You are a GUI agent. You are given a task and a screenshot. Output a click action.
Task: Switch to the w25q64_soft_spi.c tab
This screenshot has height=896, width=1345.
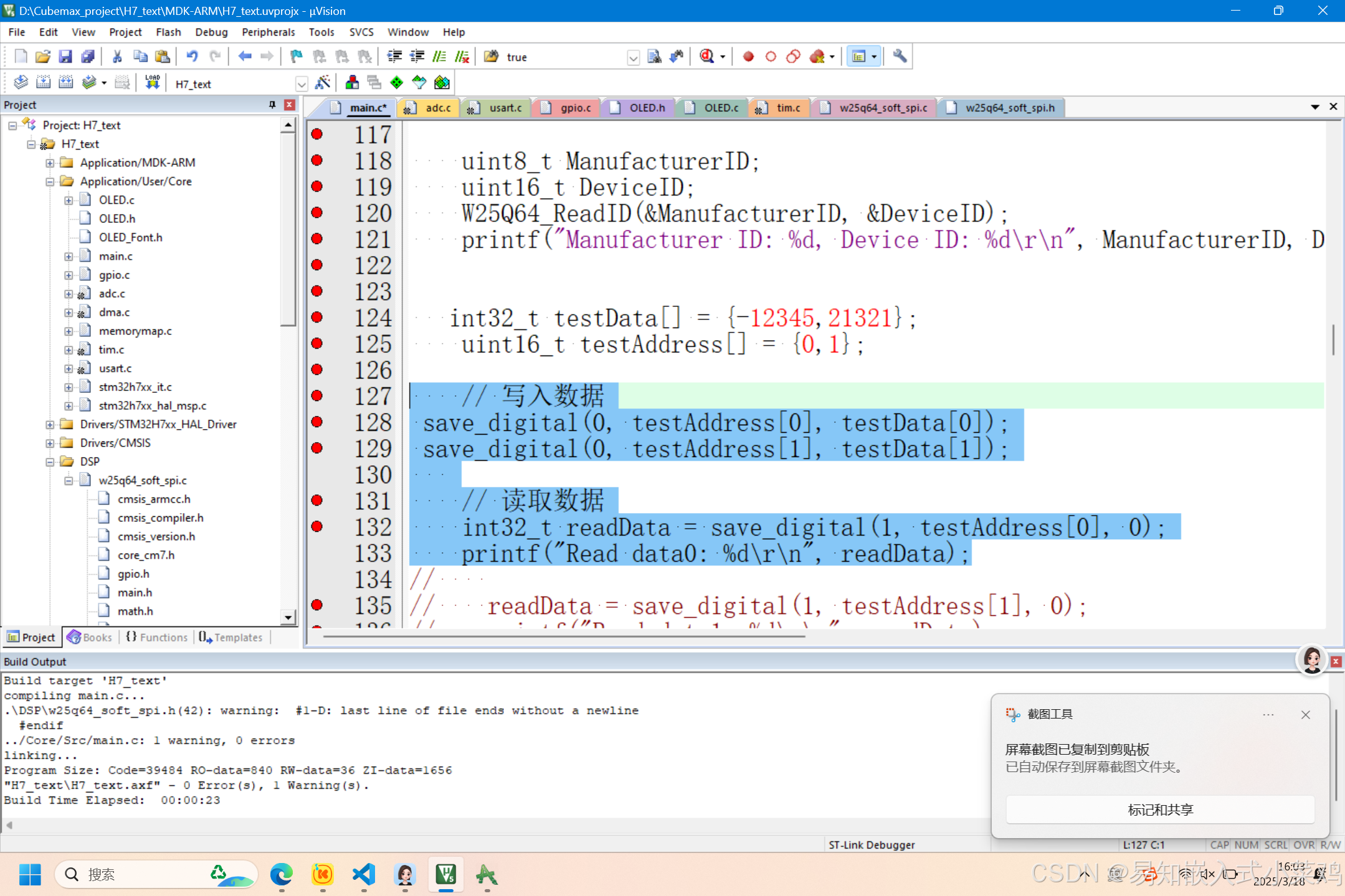(882, 108)
